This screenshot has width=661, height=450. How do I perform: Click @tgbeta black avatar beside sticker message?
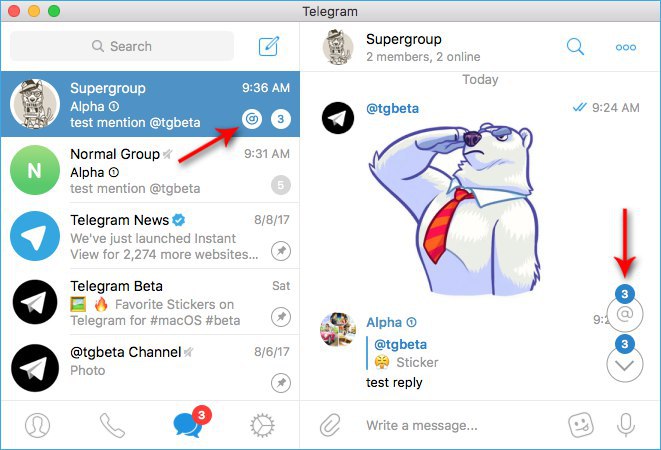click(x=338, y=118)
